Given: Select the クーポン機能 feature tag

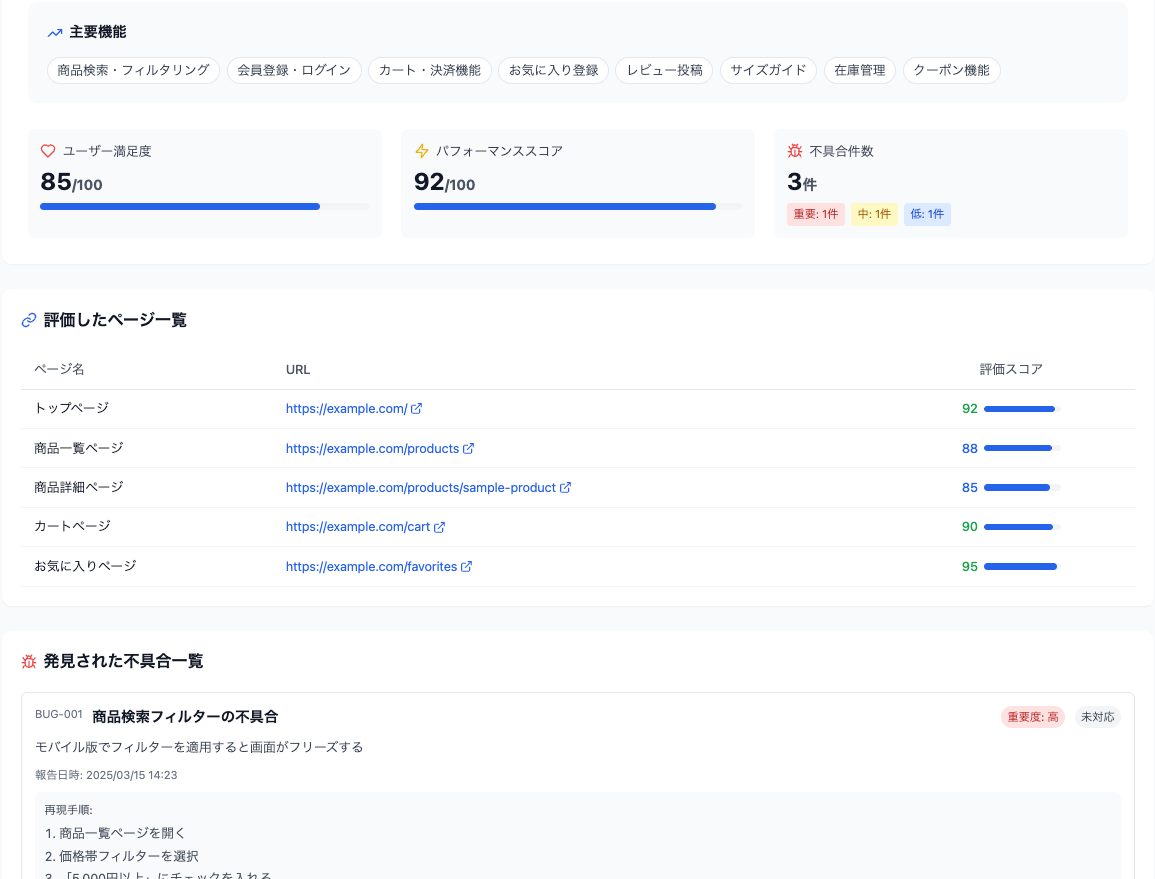Looking at the screenshot, I should click(x=951, y=70).
